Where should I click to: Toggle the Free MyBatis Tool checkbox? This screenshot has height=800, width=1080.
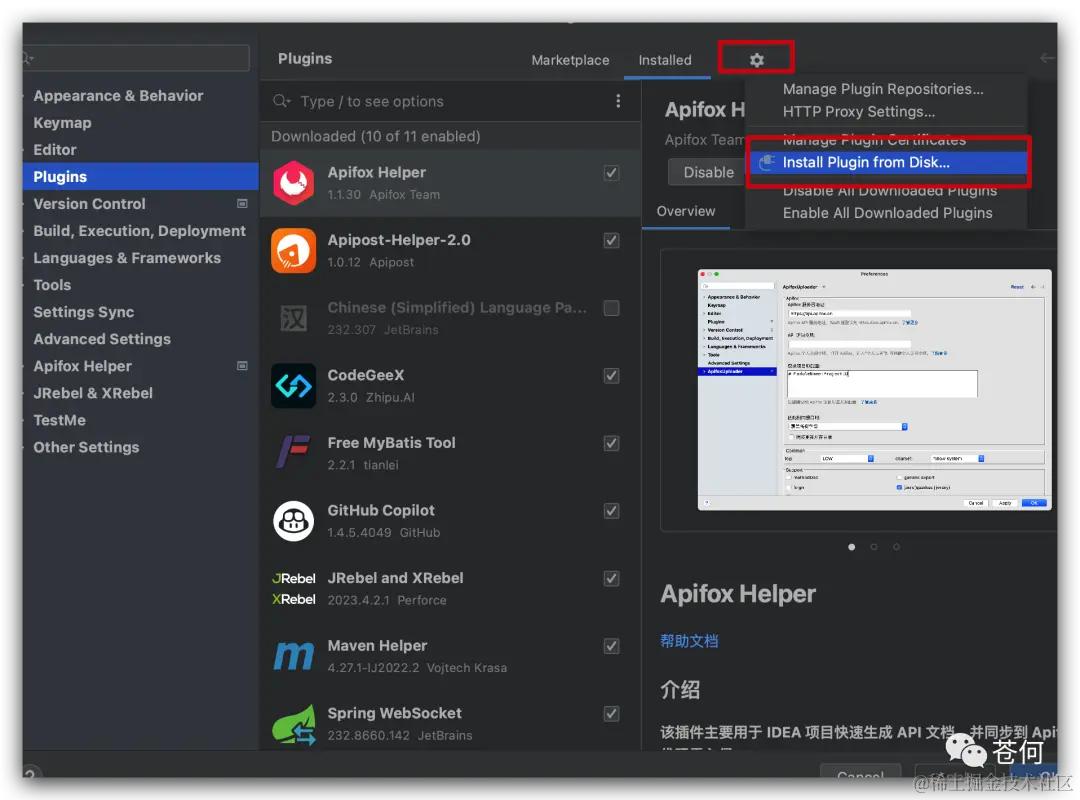[x=611, y=443]
